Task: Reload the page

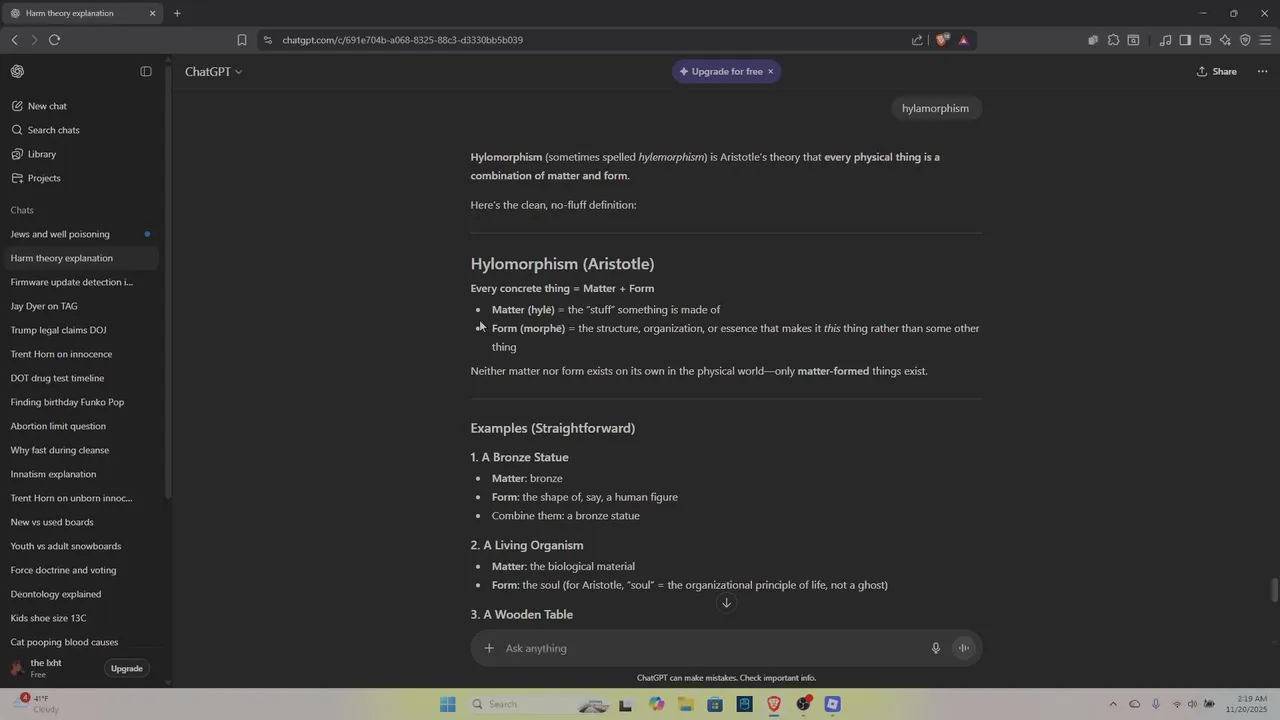Action: coord(54,40)
